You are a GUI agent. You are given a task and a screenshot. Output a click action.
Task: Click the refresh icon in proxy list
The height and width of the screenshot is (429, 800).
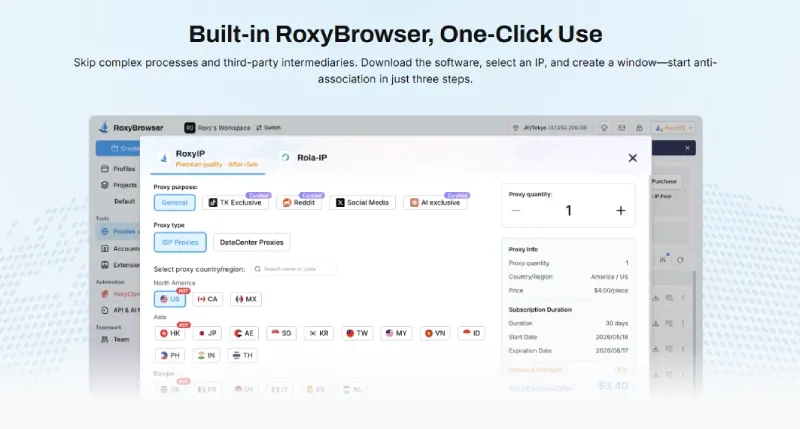pyautogui.click(x=680, y=260)
